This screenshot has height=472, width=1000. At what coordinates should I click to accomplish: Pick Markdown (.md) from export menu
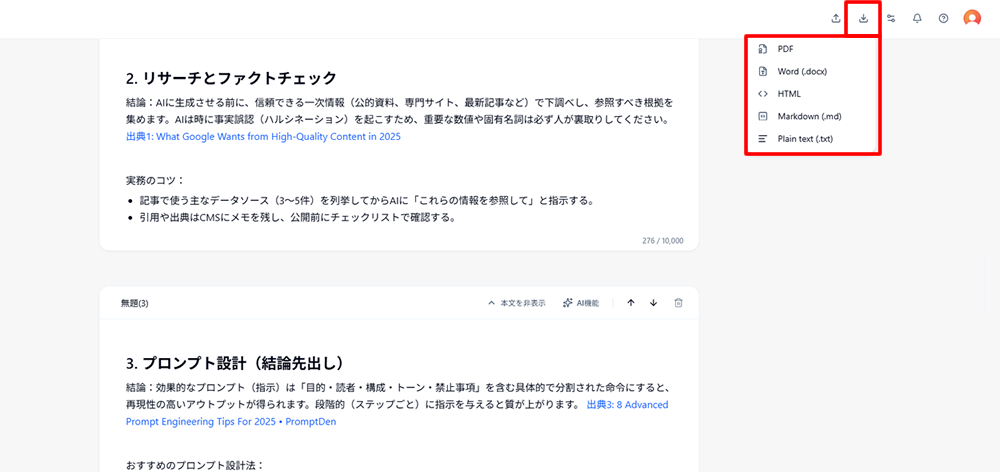pos(809,116)
